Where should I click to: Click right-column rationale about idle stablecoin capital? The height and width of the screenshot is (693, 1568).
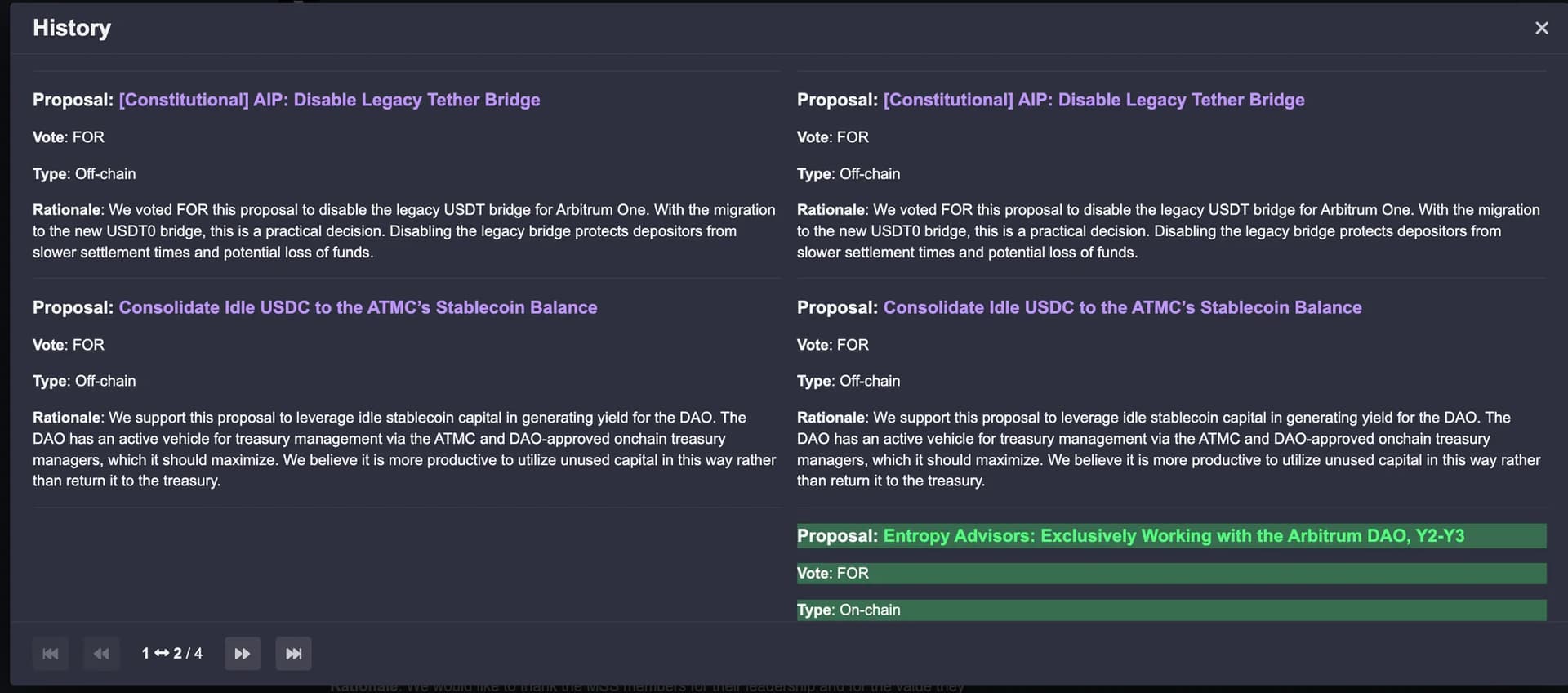point(1169,449)
